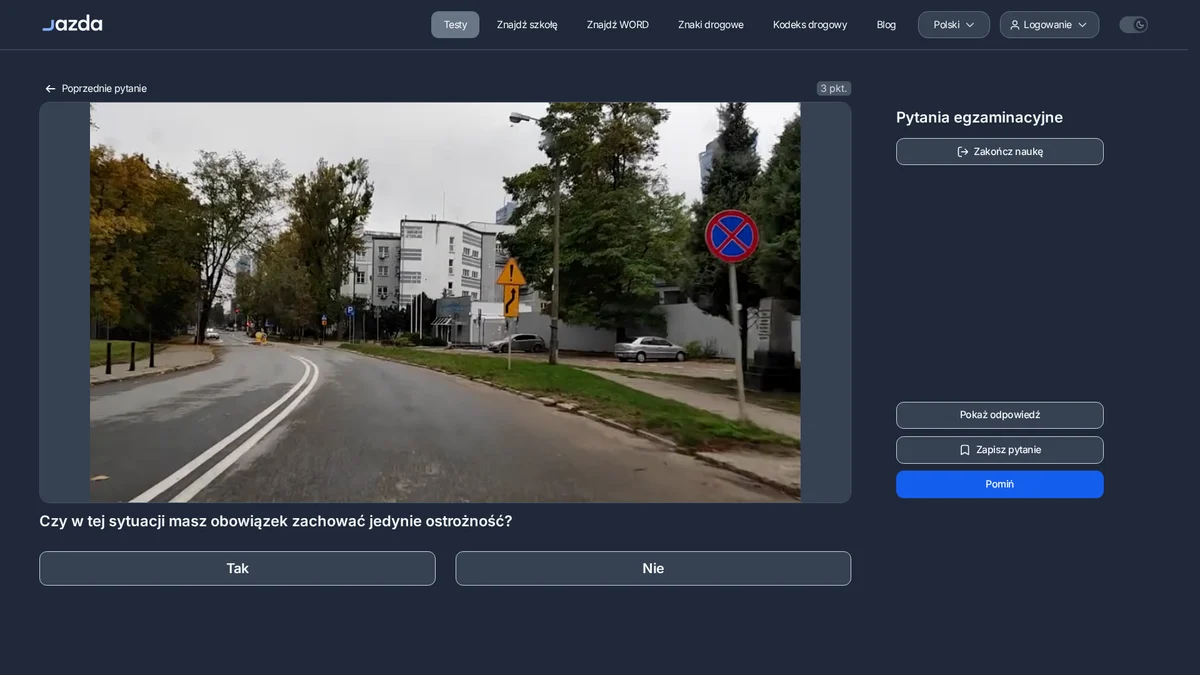The width and height of the screenshot is (1200, 675).
Task: Click the back arrow icon by Poprzednie pytanie
Action: pos(50,89)
